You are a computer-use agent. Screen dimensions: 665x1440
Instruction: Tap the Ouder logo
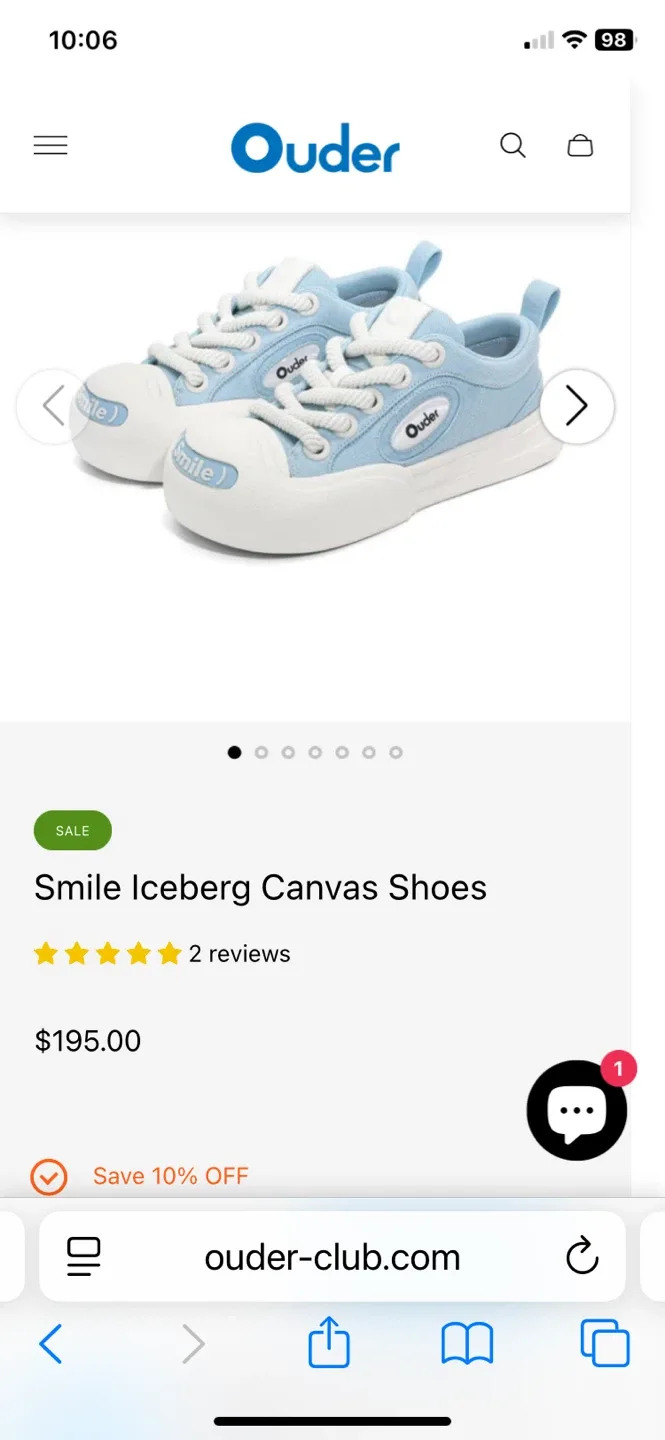coord(315,145)
